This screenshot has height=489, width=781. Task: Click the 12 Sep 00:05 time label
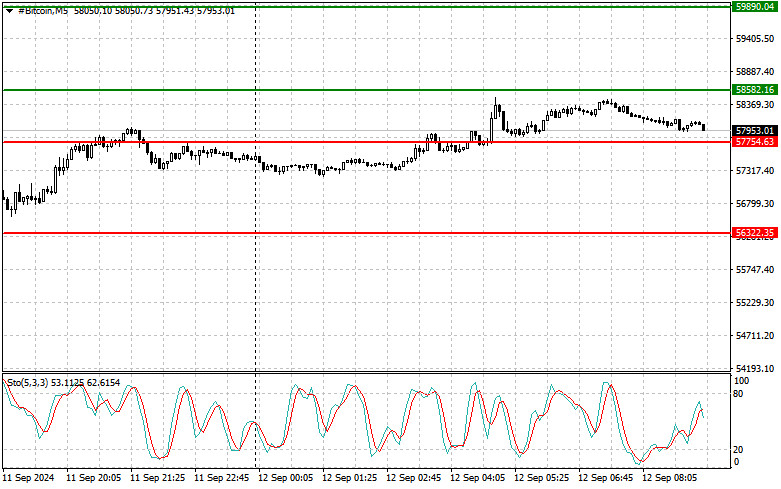[x=285, y=478]
